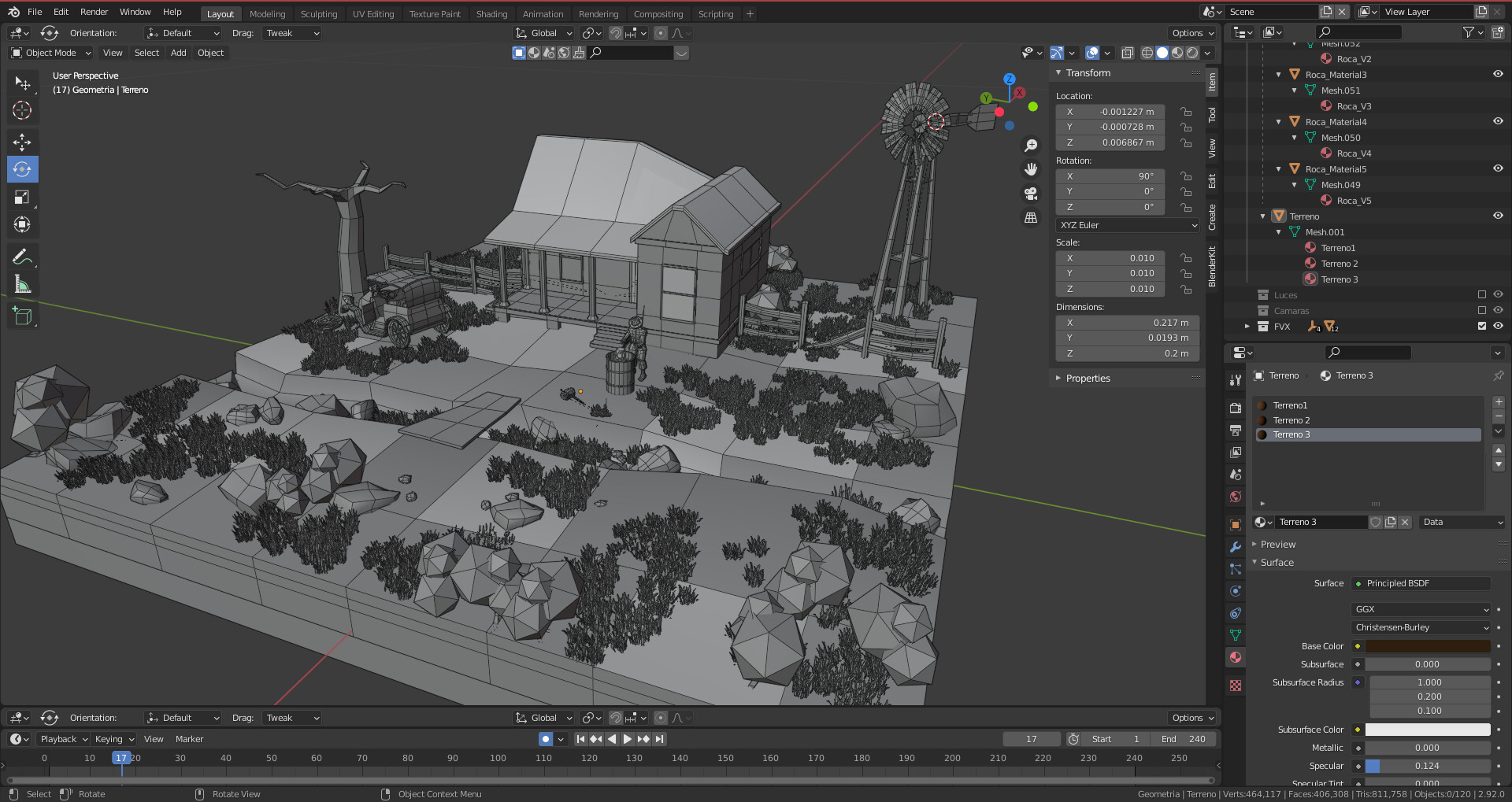This screenshot has height=802, width=1512.
Task: Open the Render Properties camera tab
Action: [1235, 408]
